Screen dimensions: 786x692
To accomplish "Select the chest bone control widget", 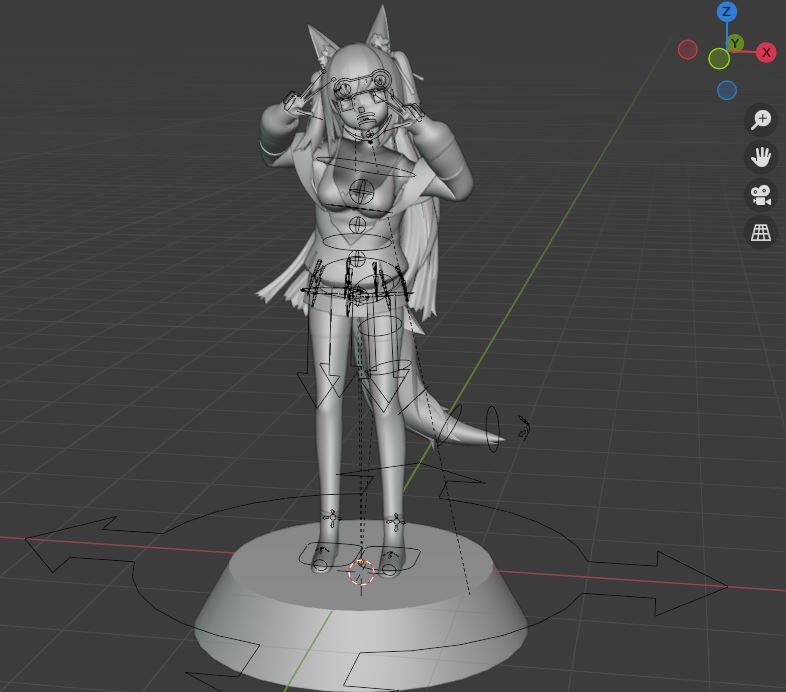I will click(359, 190).
